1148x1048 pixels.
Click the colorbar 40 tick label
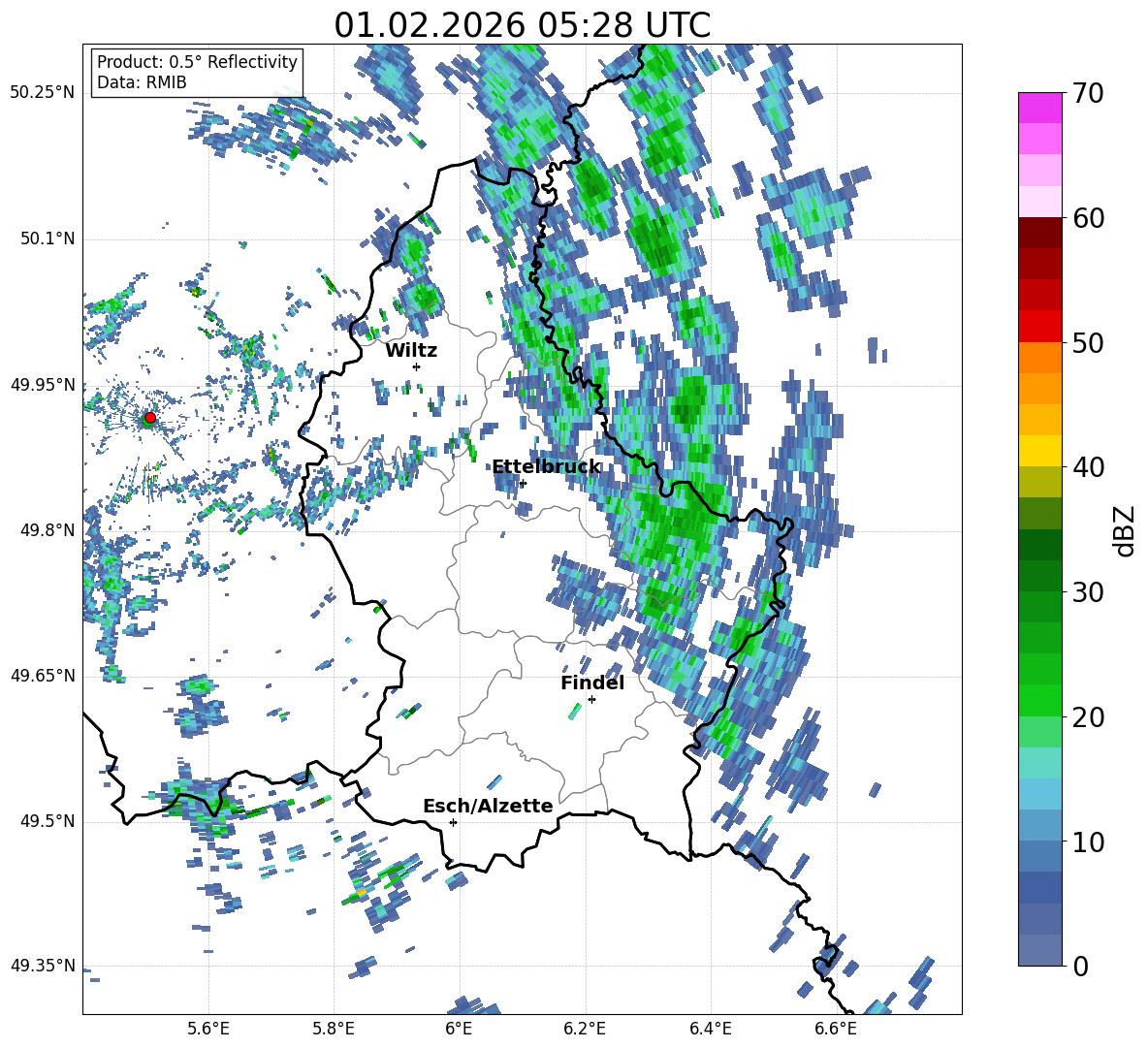(1088, 467)
